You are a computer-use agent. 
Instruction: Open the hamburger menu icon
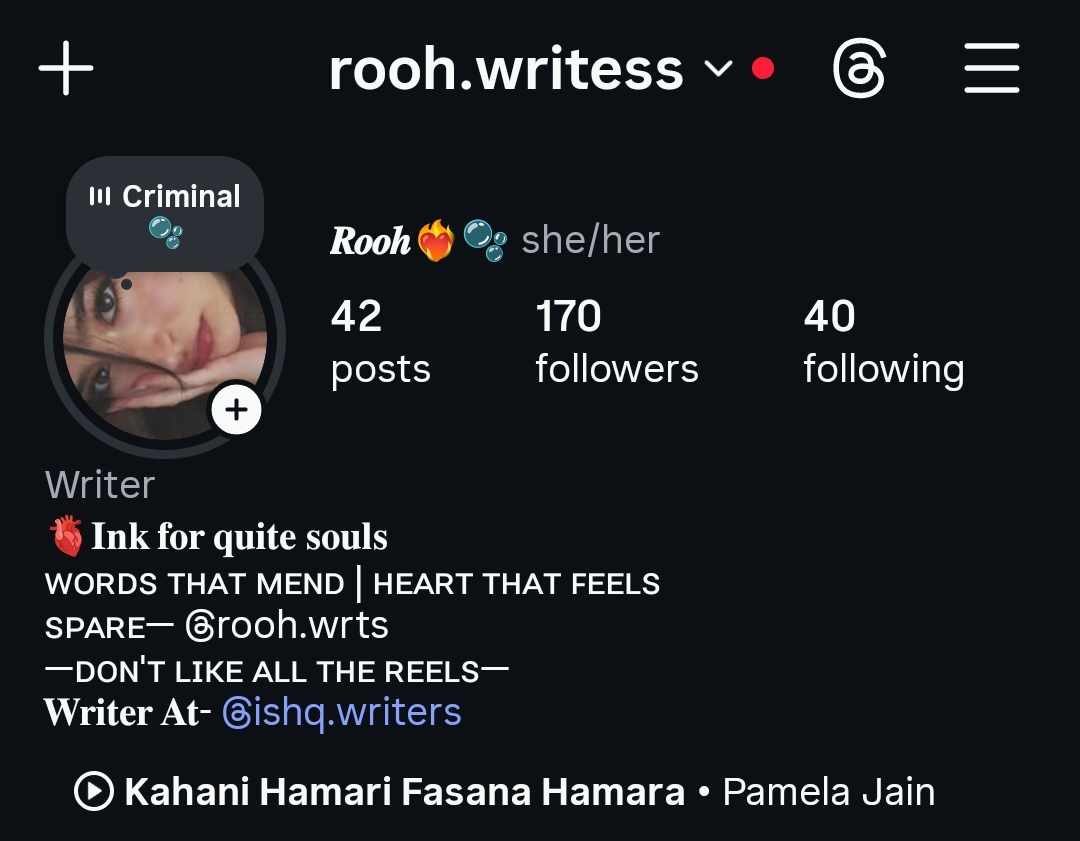point(991,68)
